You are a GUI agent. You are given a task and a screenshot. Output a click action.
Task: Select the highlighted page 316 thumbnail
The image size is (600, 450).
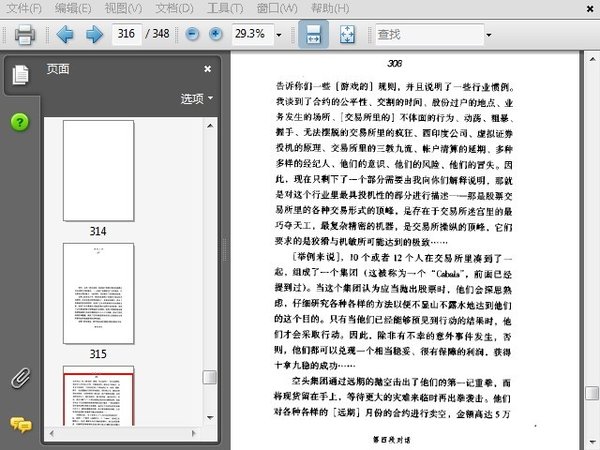[x=98, y=396]
